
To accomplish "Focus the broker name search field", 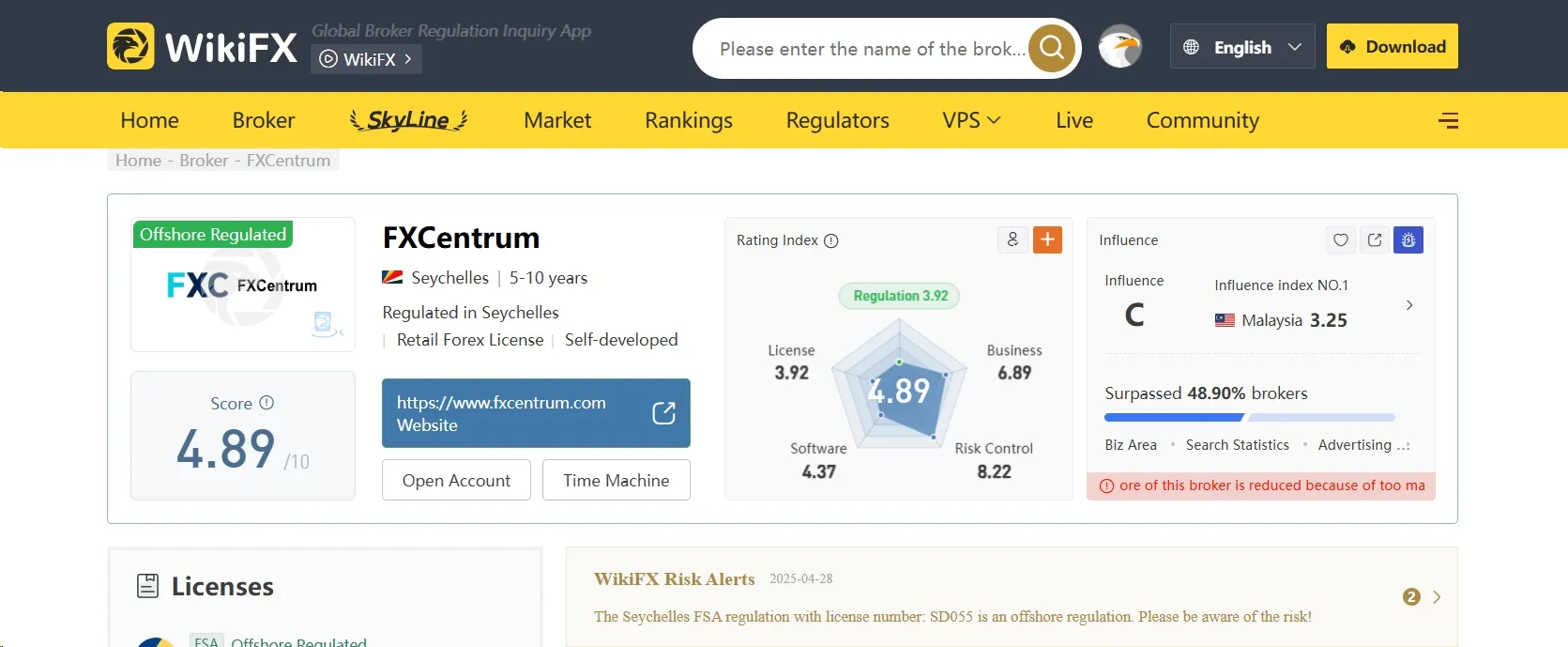I will (x=873, y=49).
